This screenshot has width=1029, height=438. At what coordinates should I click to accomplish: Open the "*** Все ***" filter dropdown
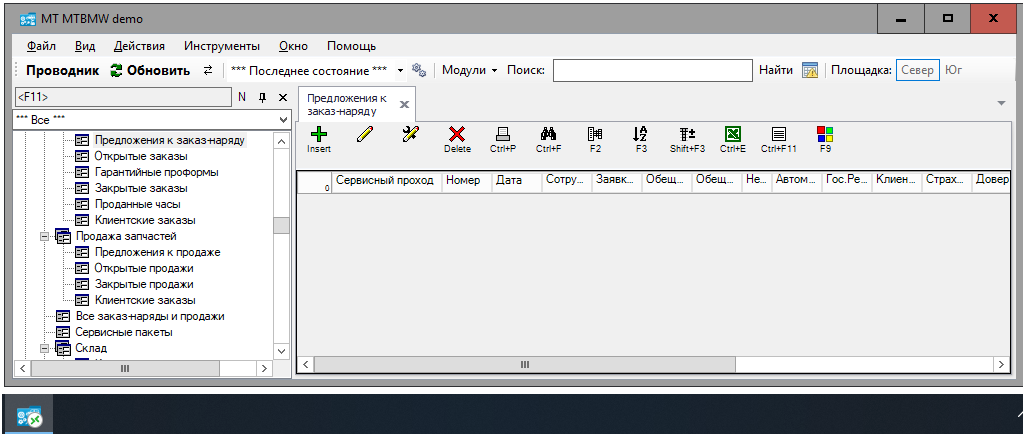(x=282, y=118)
